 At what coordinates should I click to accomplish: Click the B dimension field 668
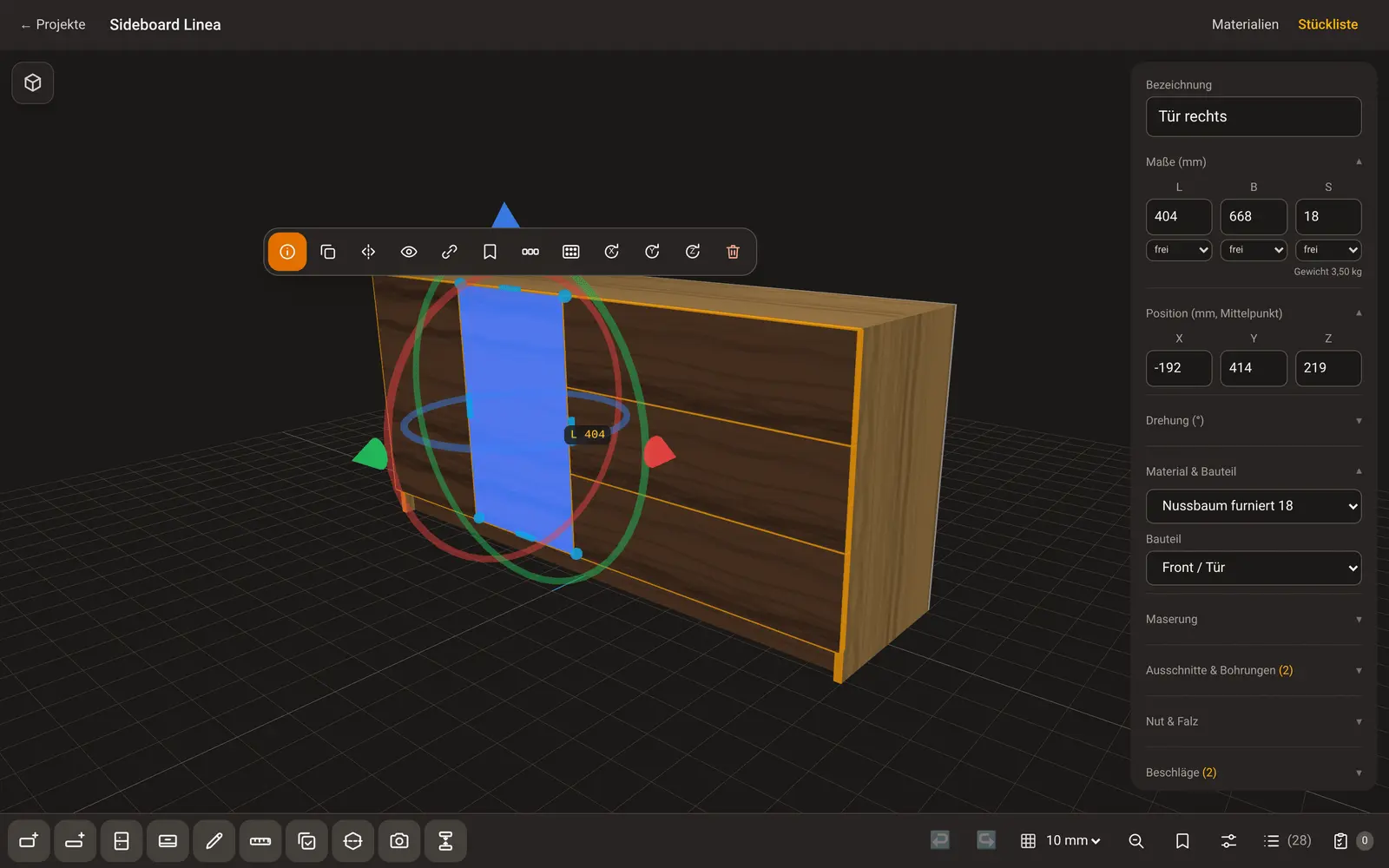(x=1254, y=216)
